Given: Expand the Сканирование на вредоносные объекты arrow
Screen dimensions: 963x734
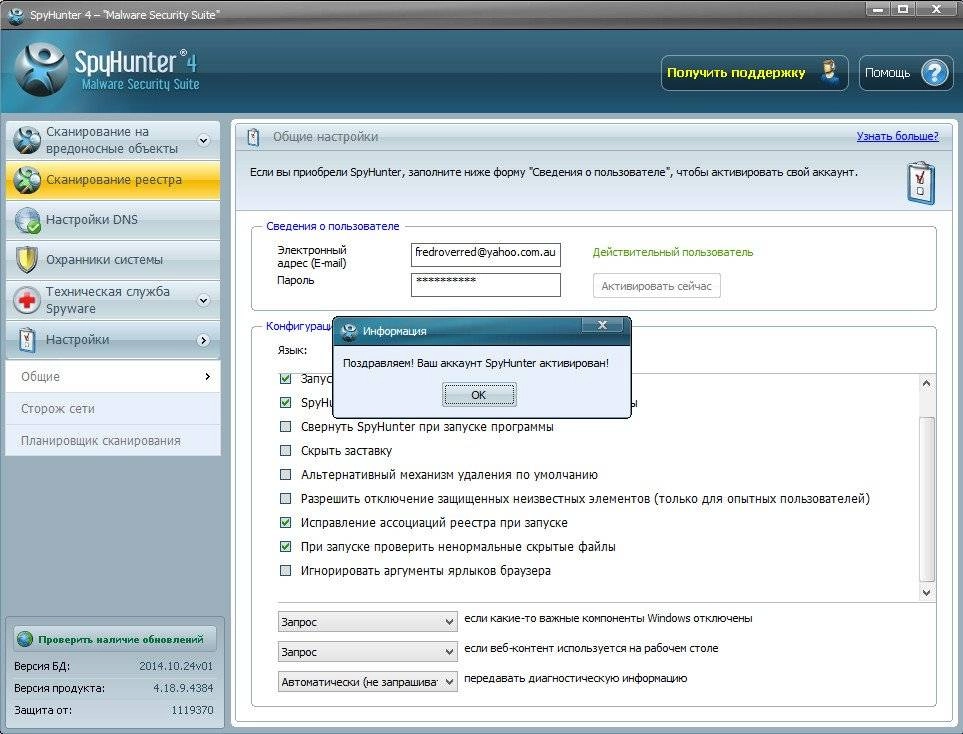Looking at the screenshot, I should 203,141.
